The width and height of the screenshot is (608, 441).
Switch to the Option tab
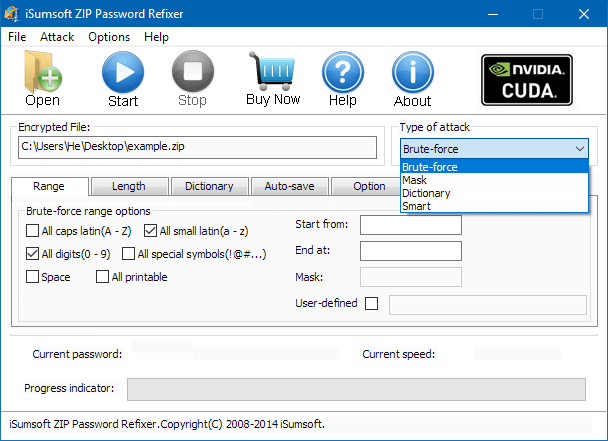pyautogui.click(x=365, y=186)
